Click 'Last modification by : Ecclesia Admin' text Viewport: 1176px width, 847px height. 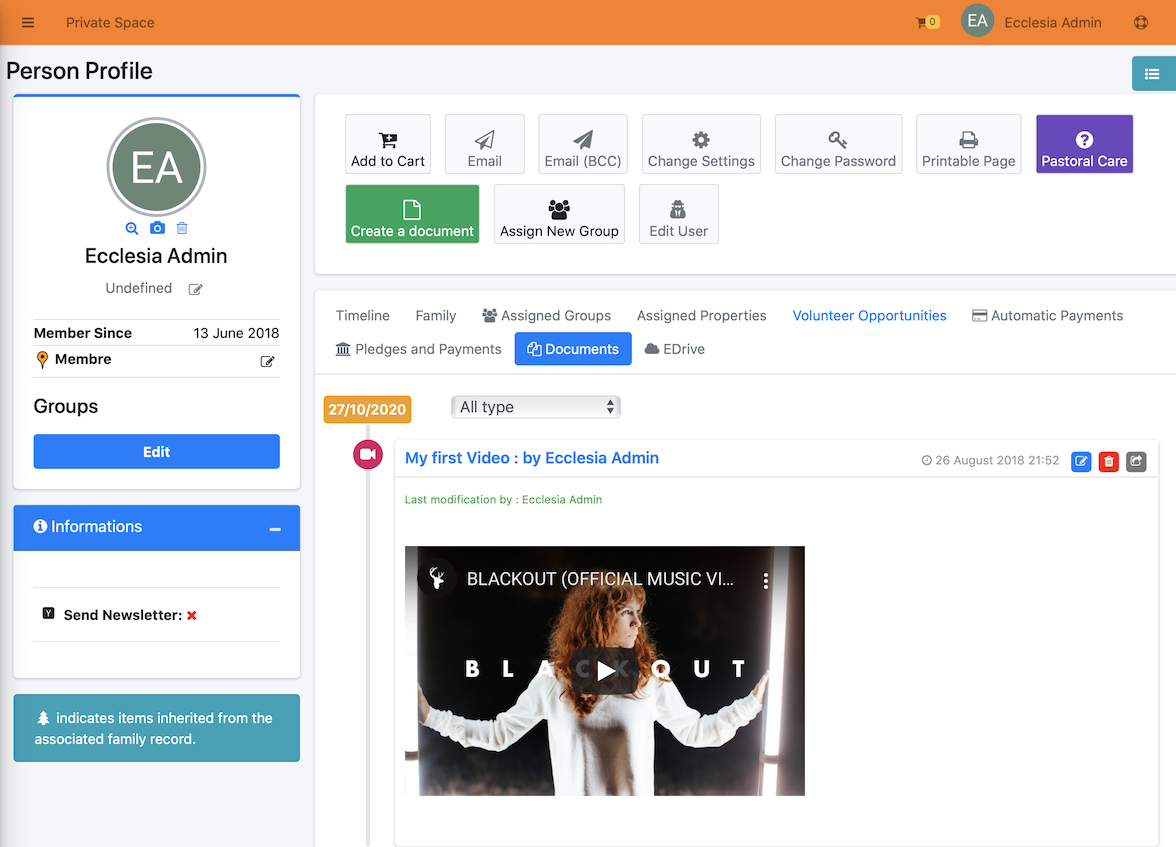(503, 500)
